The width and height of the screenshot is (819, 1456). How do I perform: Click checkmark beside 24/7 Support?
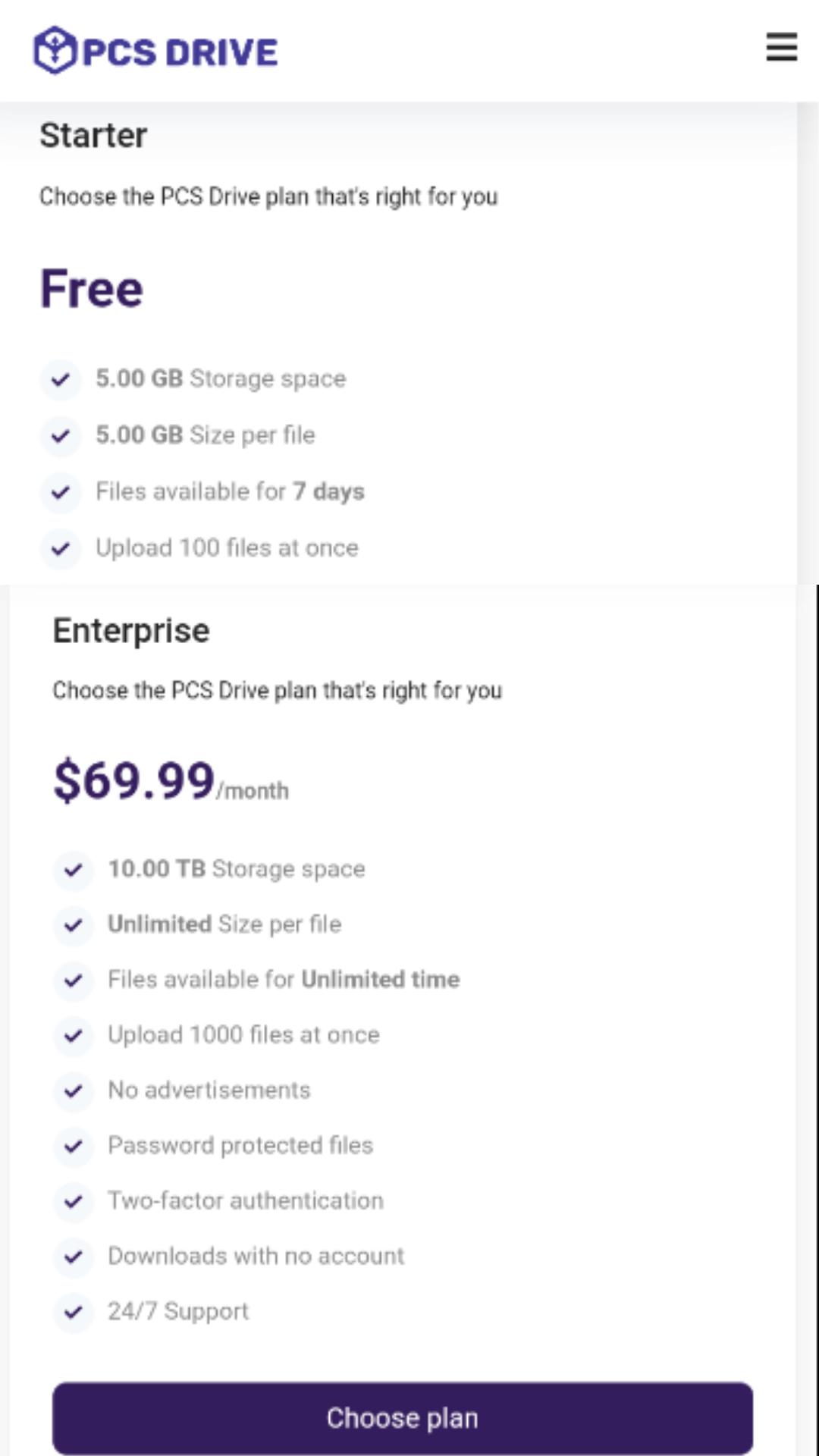(74, 1312)
